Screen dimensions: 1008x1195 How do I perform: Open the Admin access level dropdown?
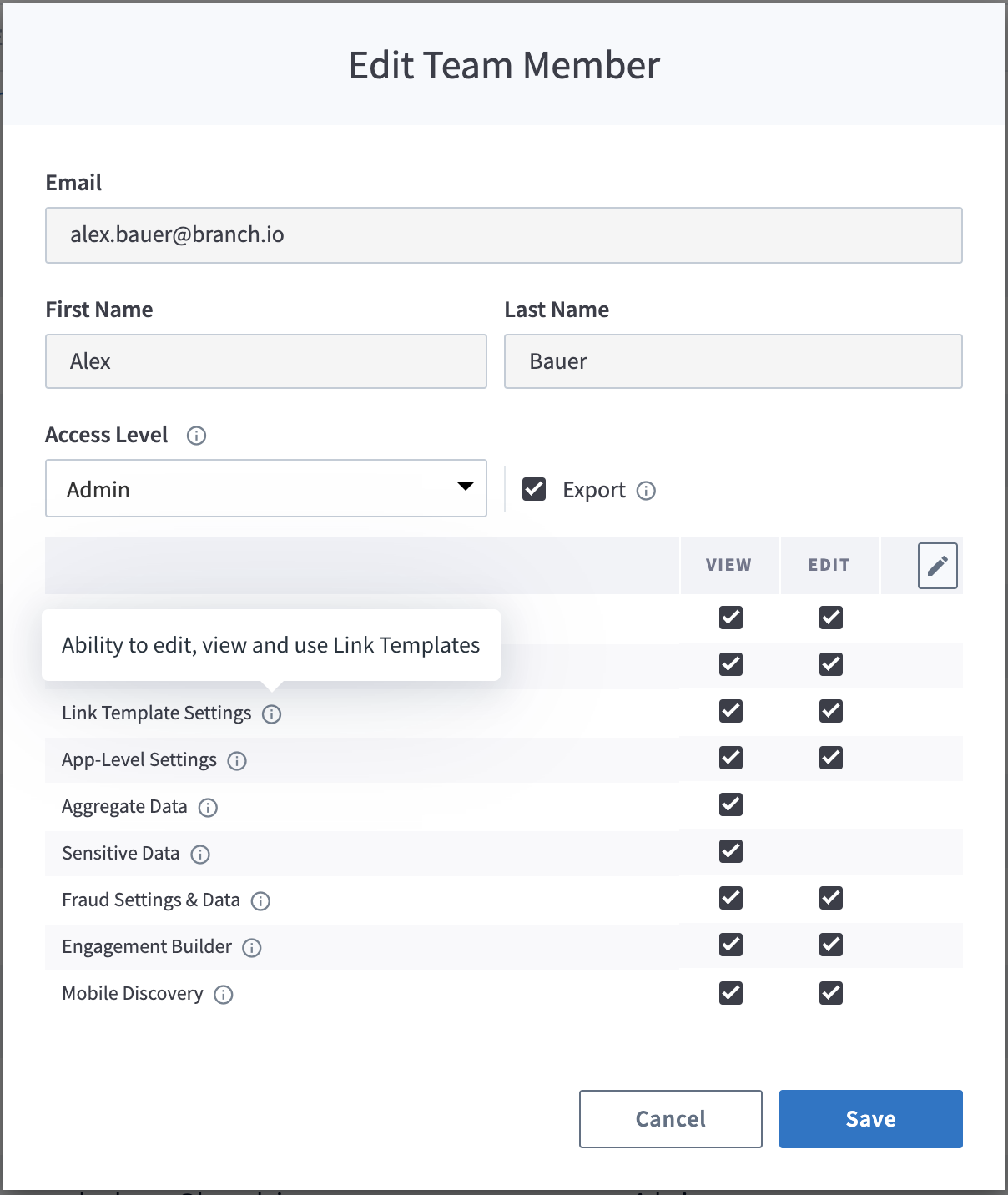click(x=266, y=488)
